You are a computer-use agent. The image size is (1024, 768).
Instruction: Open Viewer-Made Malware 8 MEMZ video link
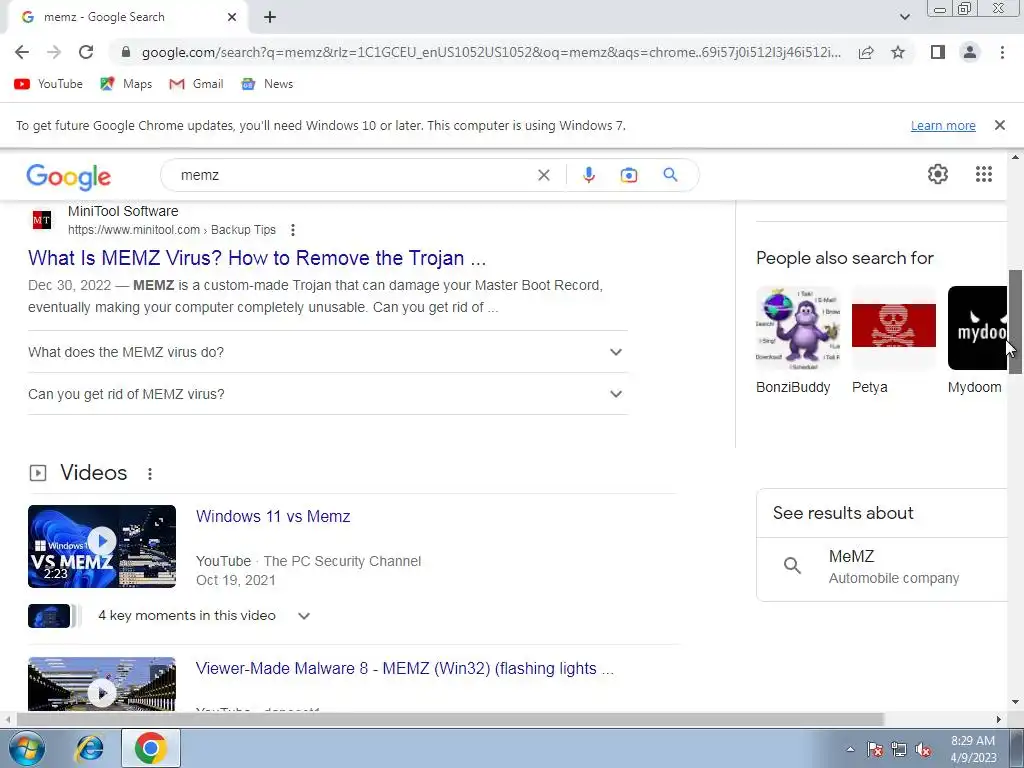[405, 669]
